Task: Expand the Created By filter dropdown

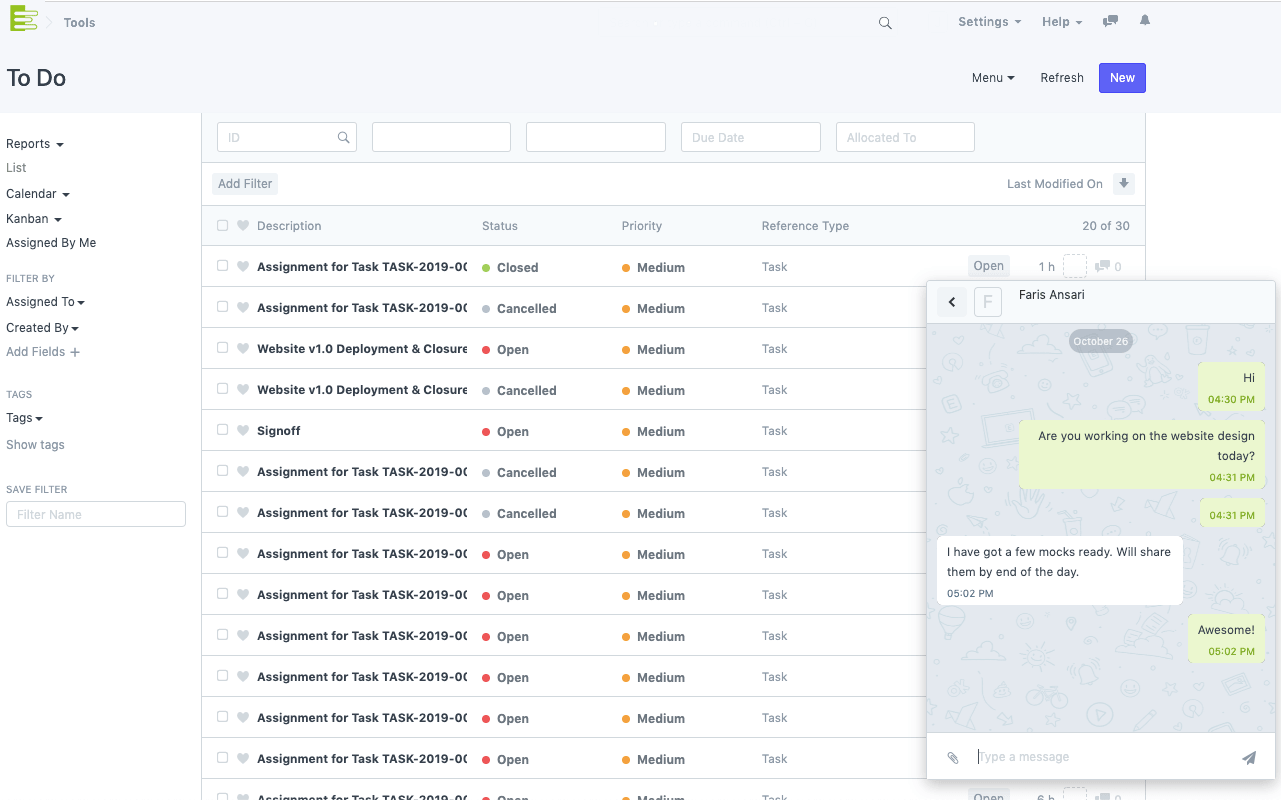Action: coord(42,328)
